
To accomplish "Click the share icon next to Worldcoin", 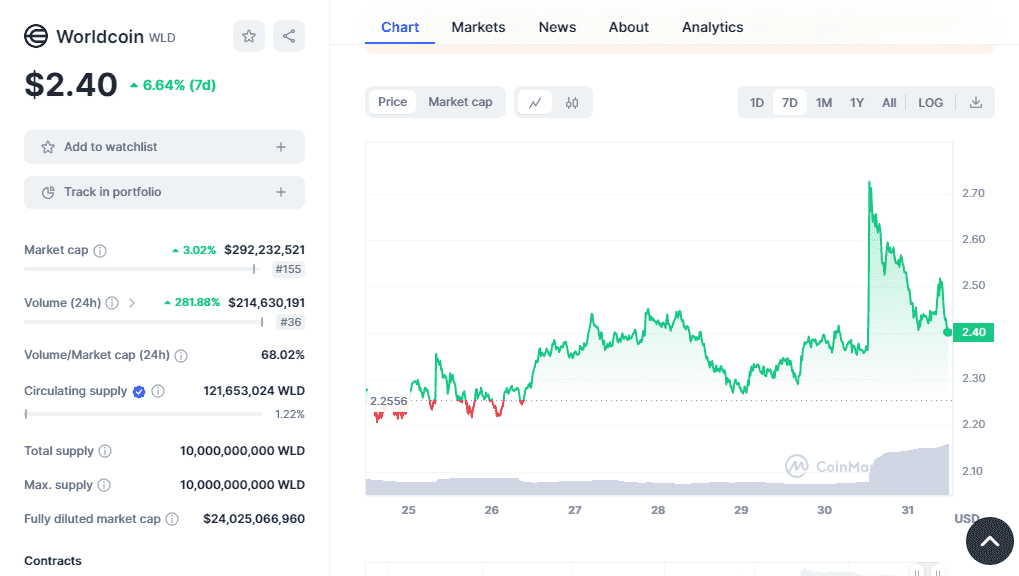I will click(289, 36).
